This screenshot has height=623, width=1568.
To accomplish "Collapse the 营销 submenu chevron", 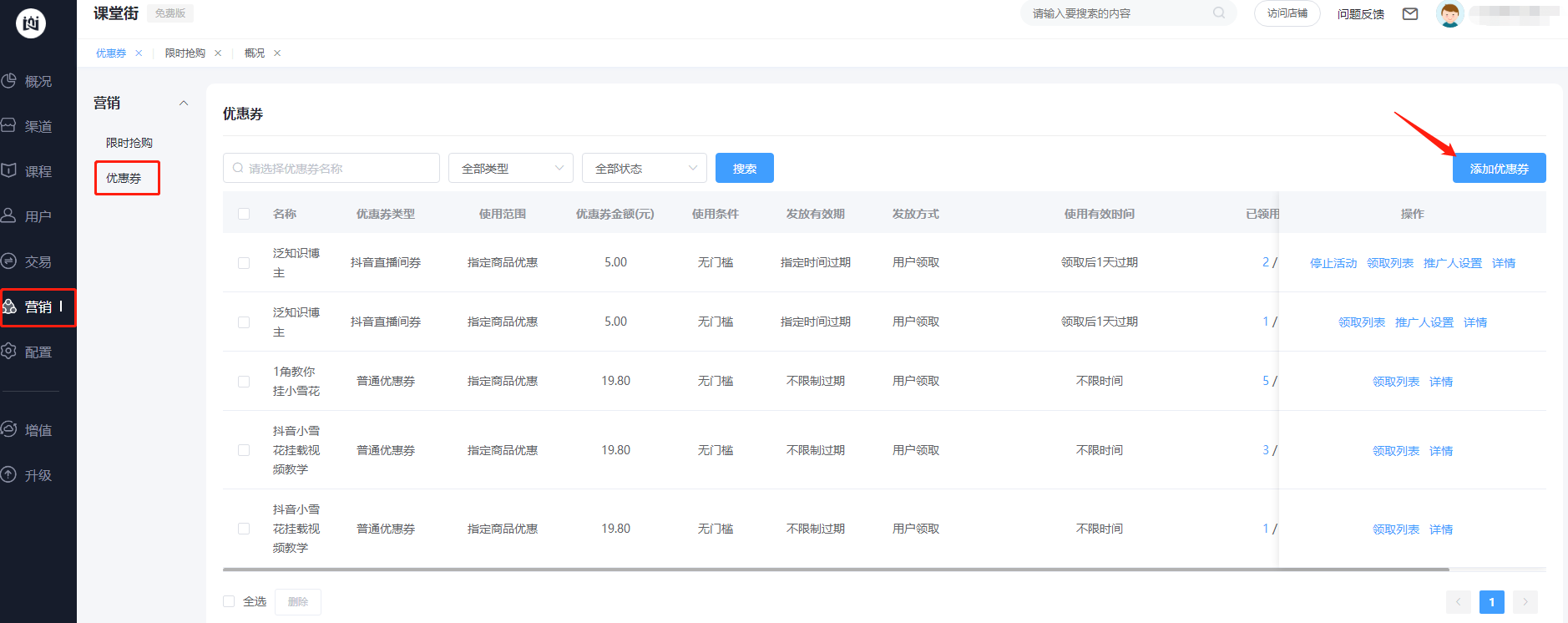I will pyautogui.click(x=184, y=103).
